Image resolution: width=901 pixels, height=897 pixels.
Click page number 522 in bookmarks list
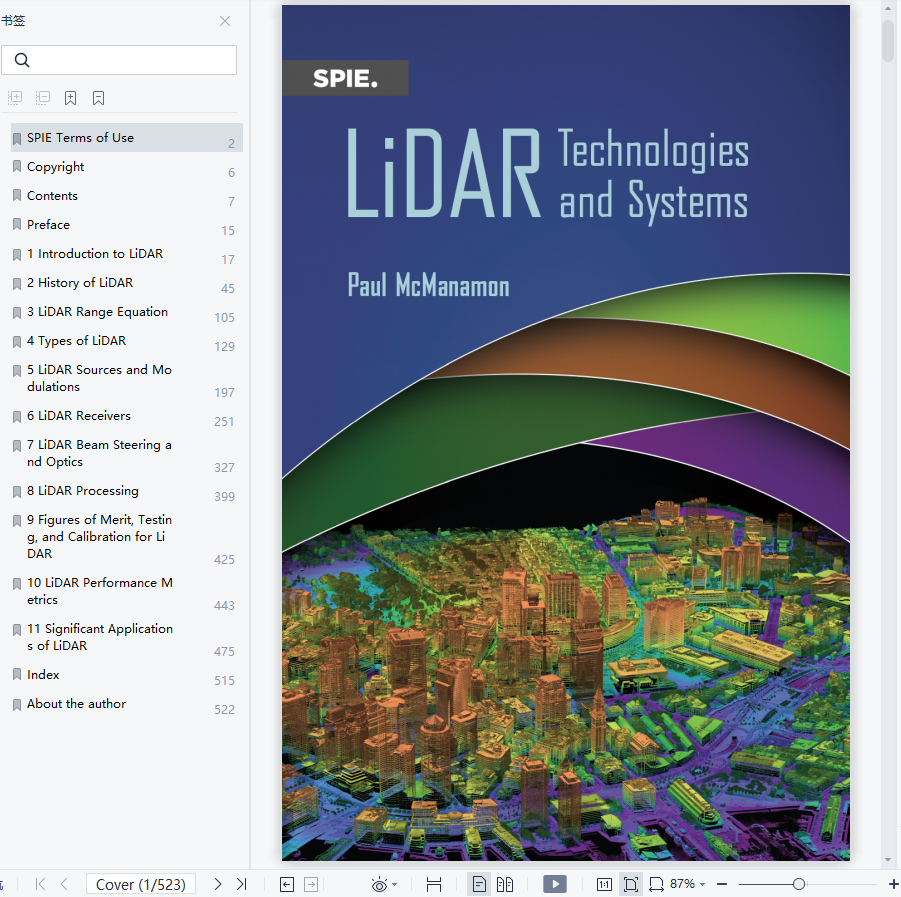click(x=225, y=710)
